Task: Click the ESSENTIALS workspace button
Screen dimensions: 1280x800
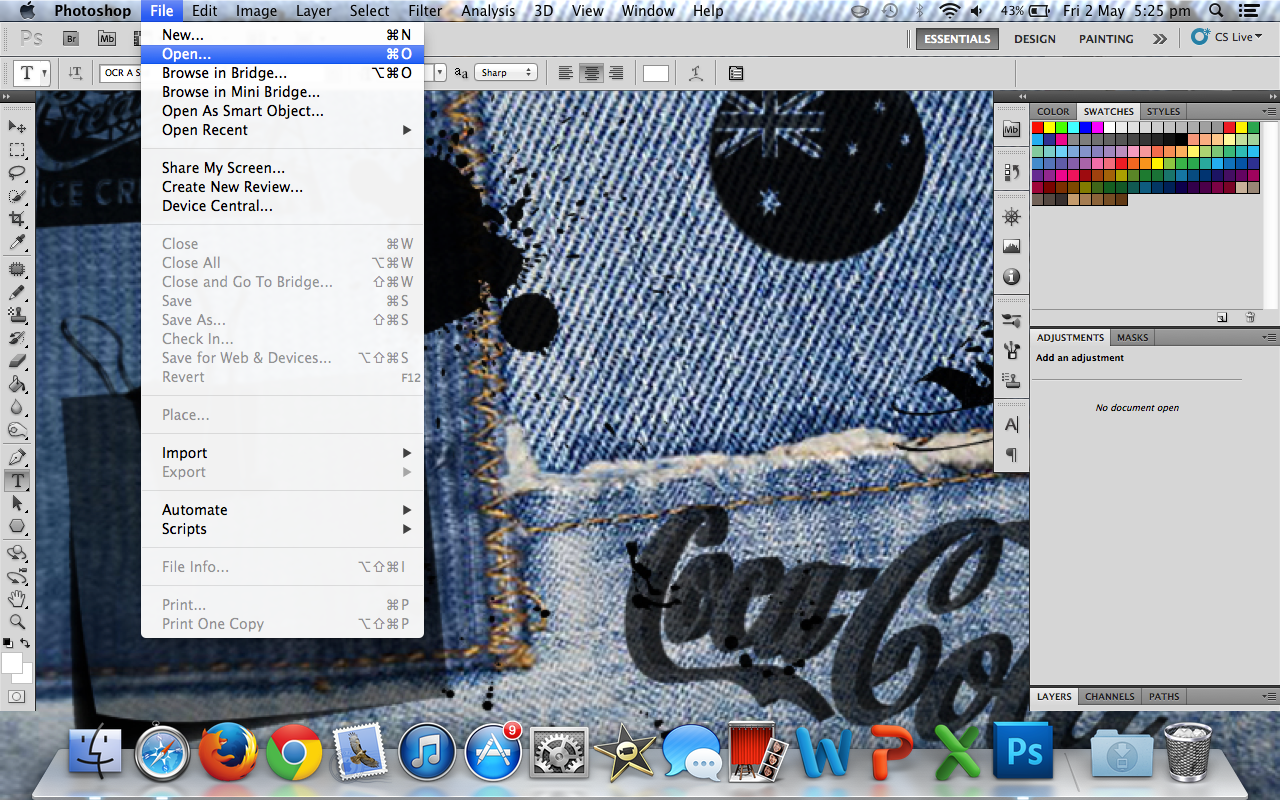Action: click(957, 38)
